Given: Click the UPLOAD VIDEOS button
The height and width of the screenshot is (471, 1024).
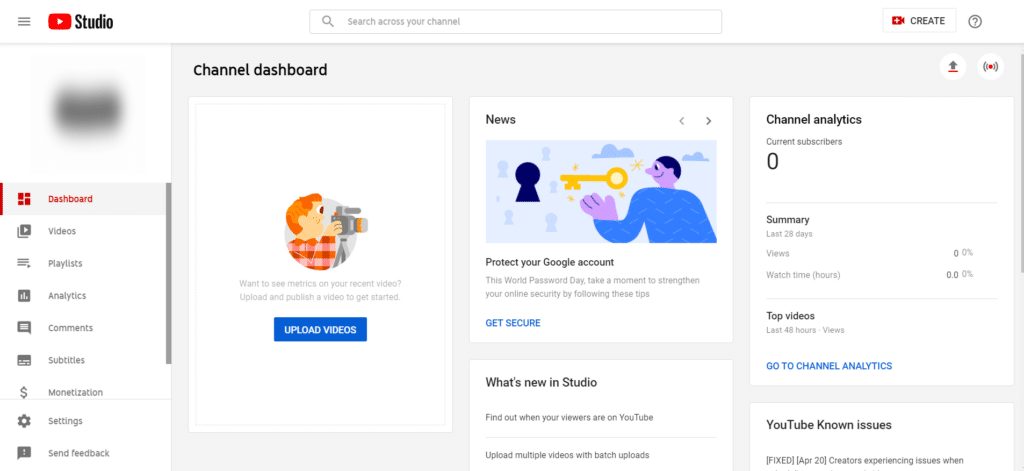Looking at the screenshot, I should [320, 330].
